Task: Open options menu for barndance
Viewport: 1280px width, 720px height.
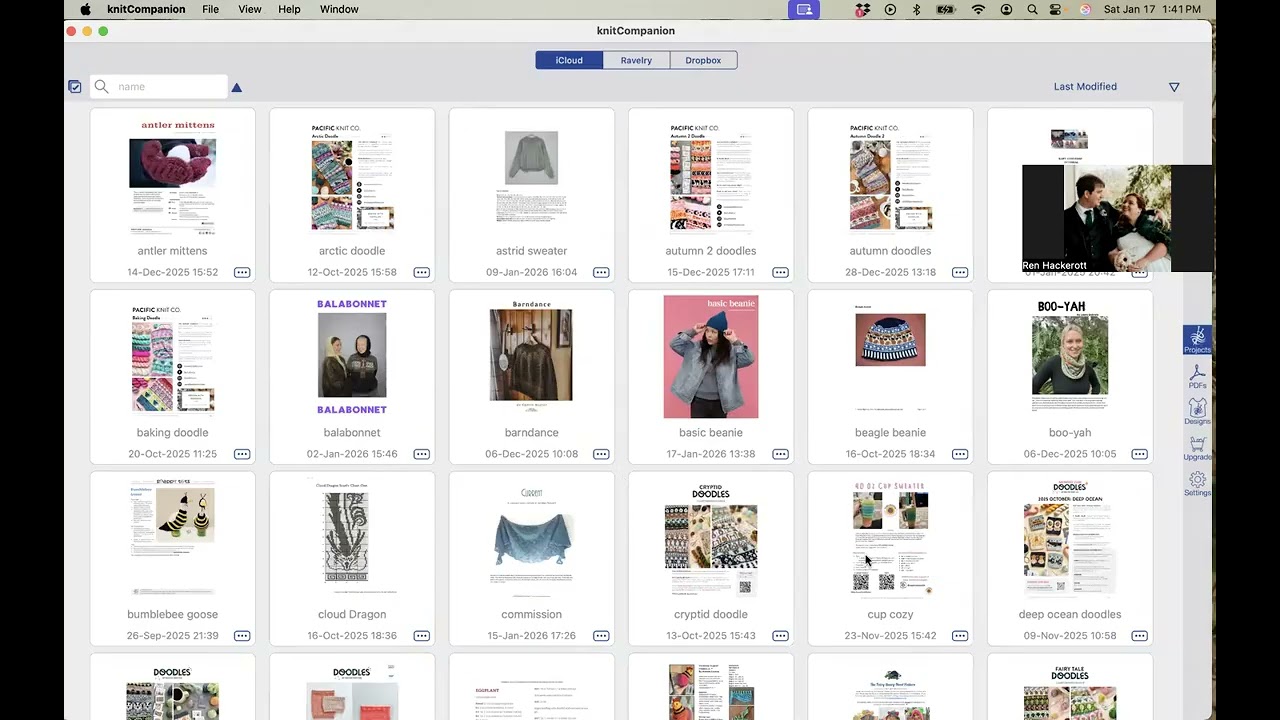Action: [x=601, y=454]
